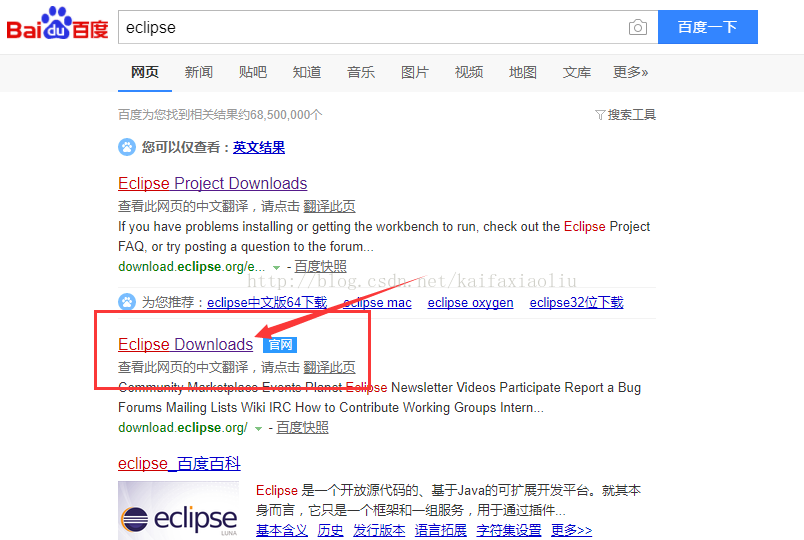The height and width of the screenshot is (540, 804).
Task: Open 百度快照 for Eclipse Project Downloads
Action: 320,267
